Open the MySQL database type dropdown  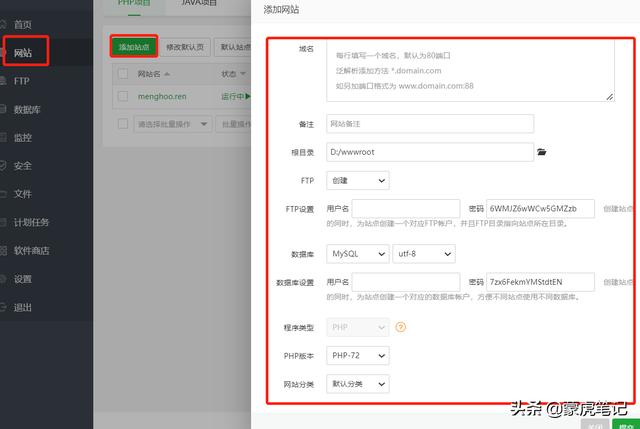357,254
